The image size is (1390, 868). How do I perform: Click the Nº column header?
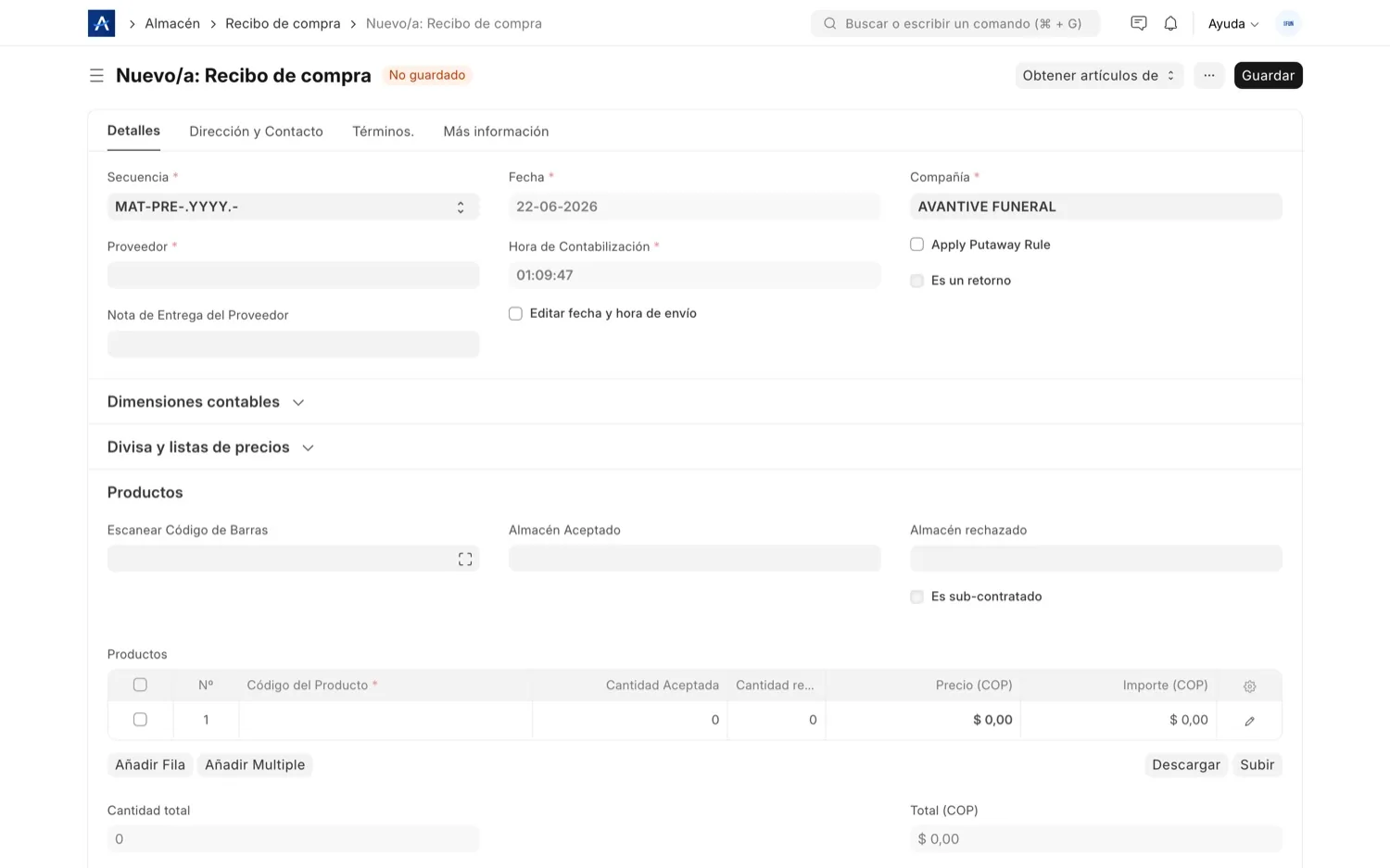coord(206,685)
